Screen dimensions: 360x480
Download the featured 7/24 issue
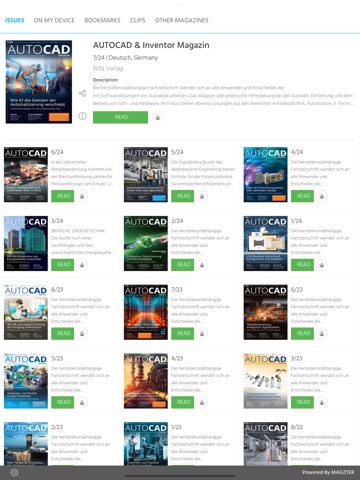[x=158, y=117]
